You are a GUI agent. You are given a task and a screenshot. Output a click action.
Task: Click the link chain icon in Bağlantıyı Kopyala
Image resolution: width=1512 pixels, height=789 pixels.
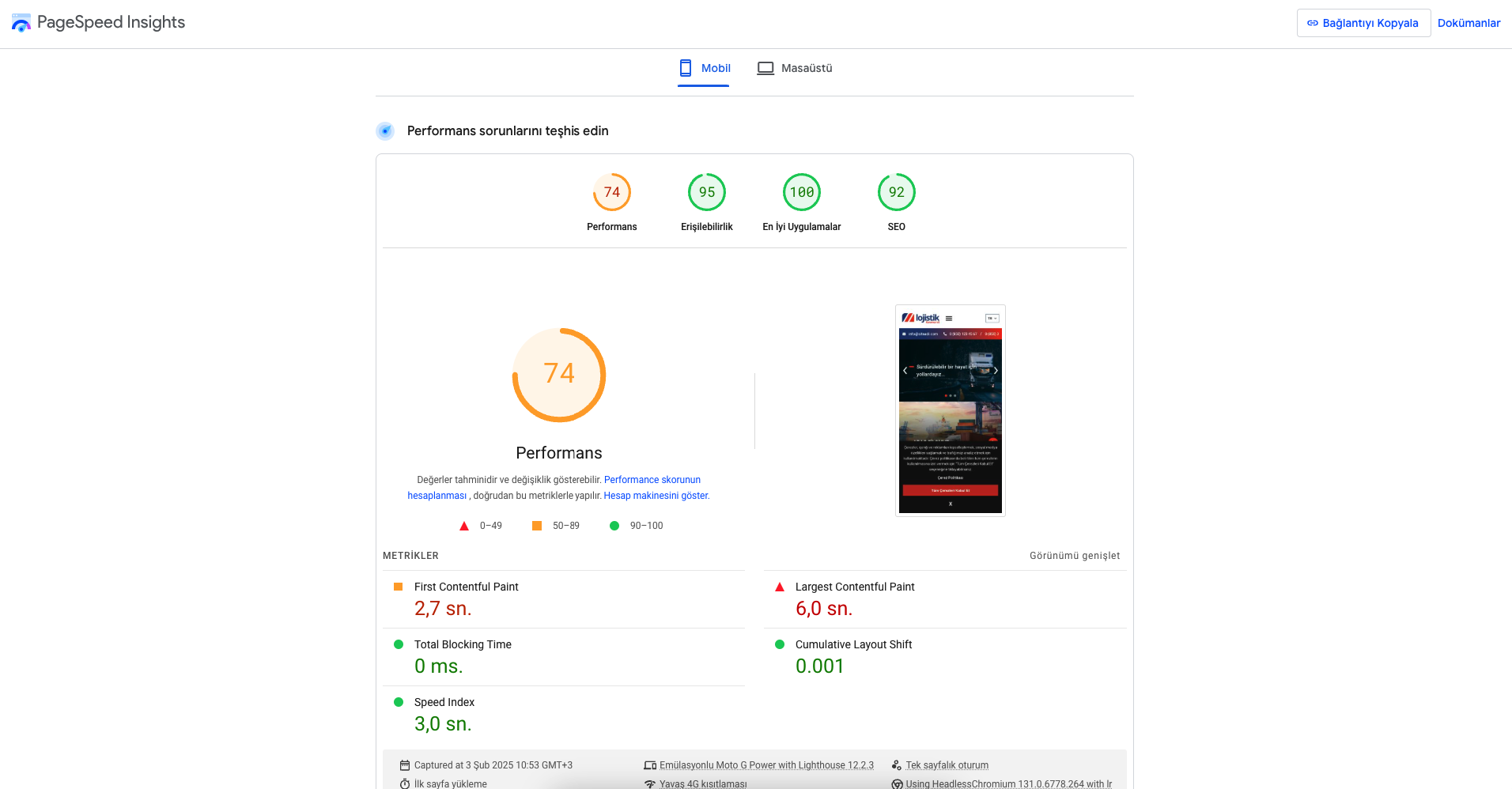(1313, 23)
